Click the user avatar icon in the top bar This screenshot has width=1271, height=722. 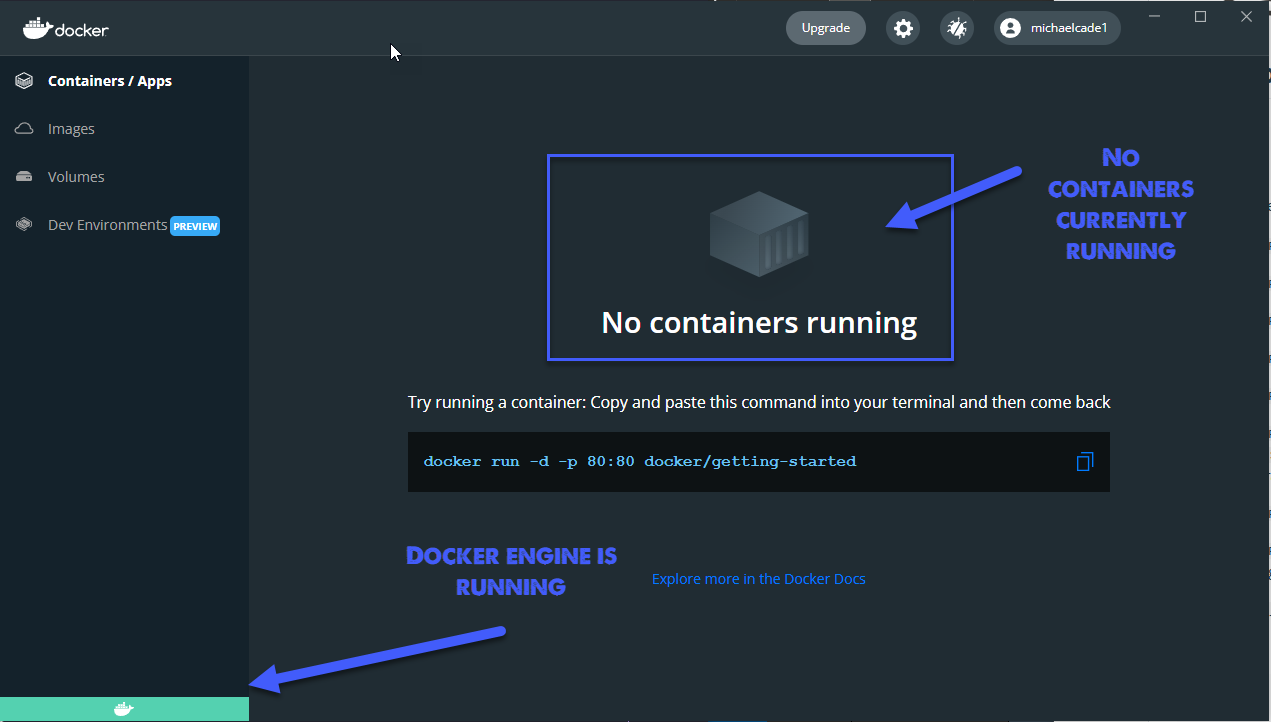tap(1009, 28)
